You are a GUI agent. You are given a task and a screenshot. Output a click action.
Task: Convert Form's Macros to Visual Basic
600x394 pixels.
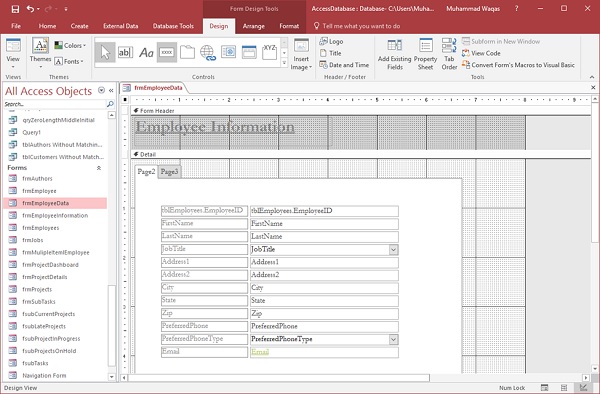518,65
